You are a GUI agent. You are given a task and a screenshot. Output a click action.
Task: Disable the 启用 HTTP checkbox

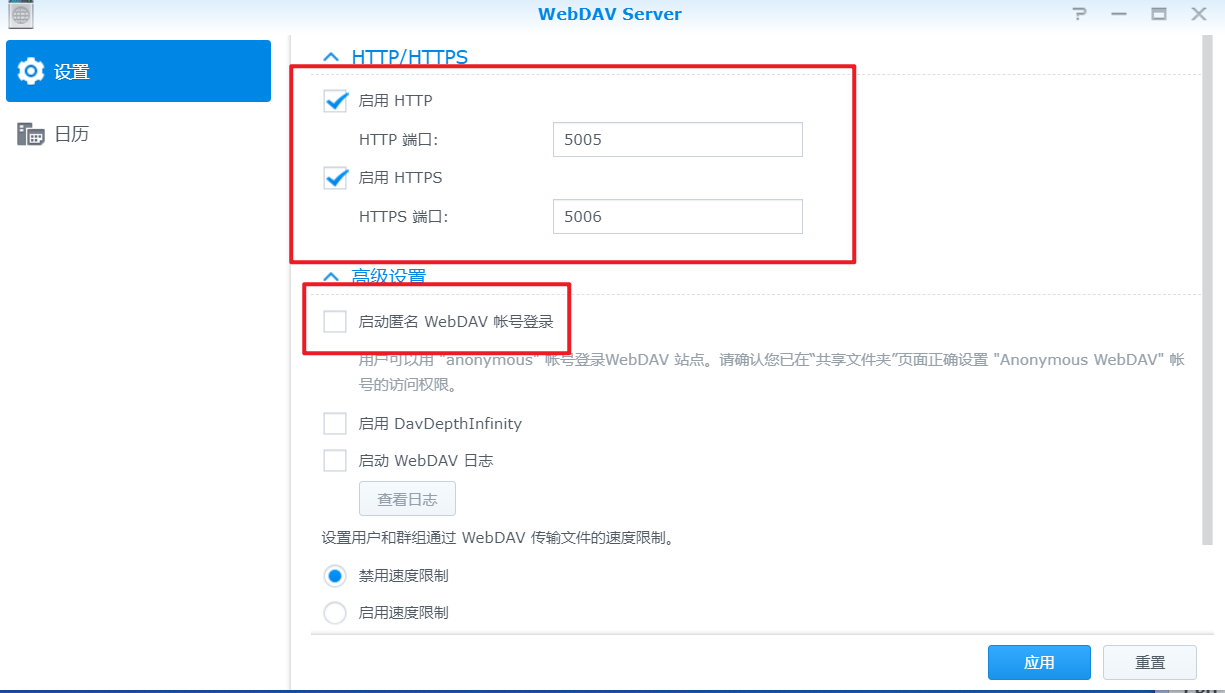pos(335,100)
